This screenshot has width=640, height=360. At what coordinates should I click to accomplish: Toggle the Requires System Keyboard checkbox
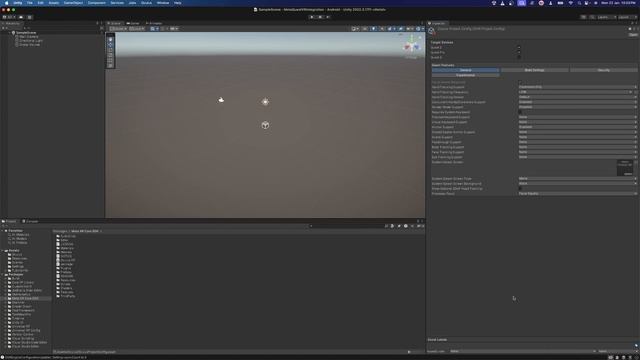point(520,112)
